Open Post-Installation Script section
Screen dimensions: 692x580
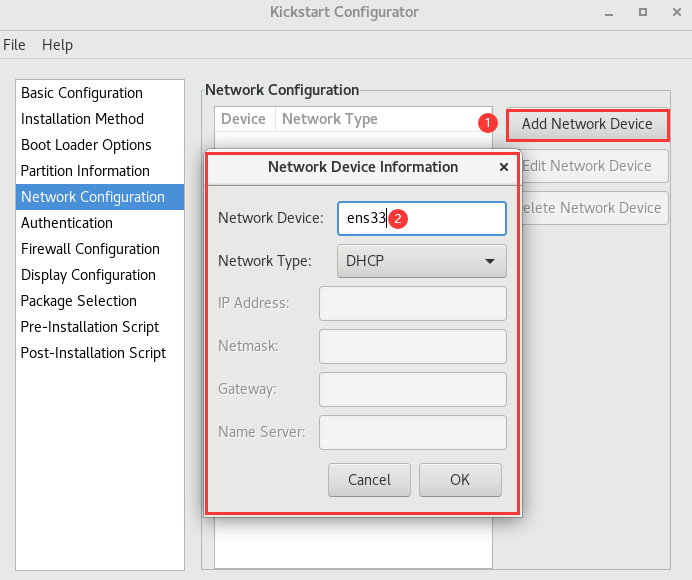(x=100, y=353)
